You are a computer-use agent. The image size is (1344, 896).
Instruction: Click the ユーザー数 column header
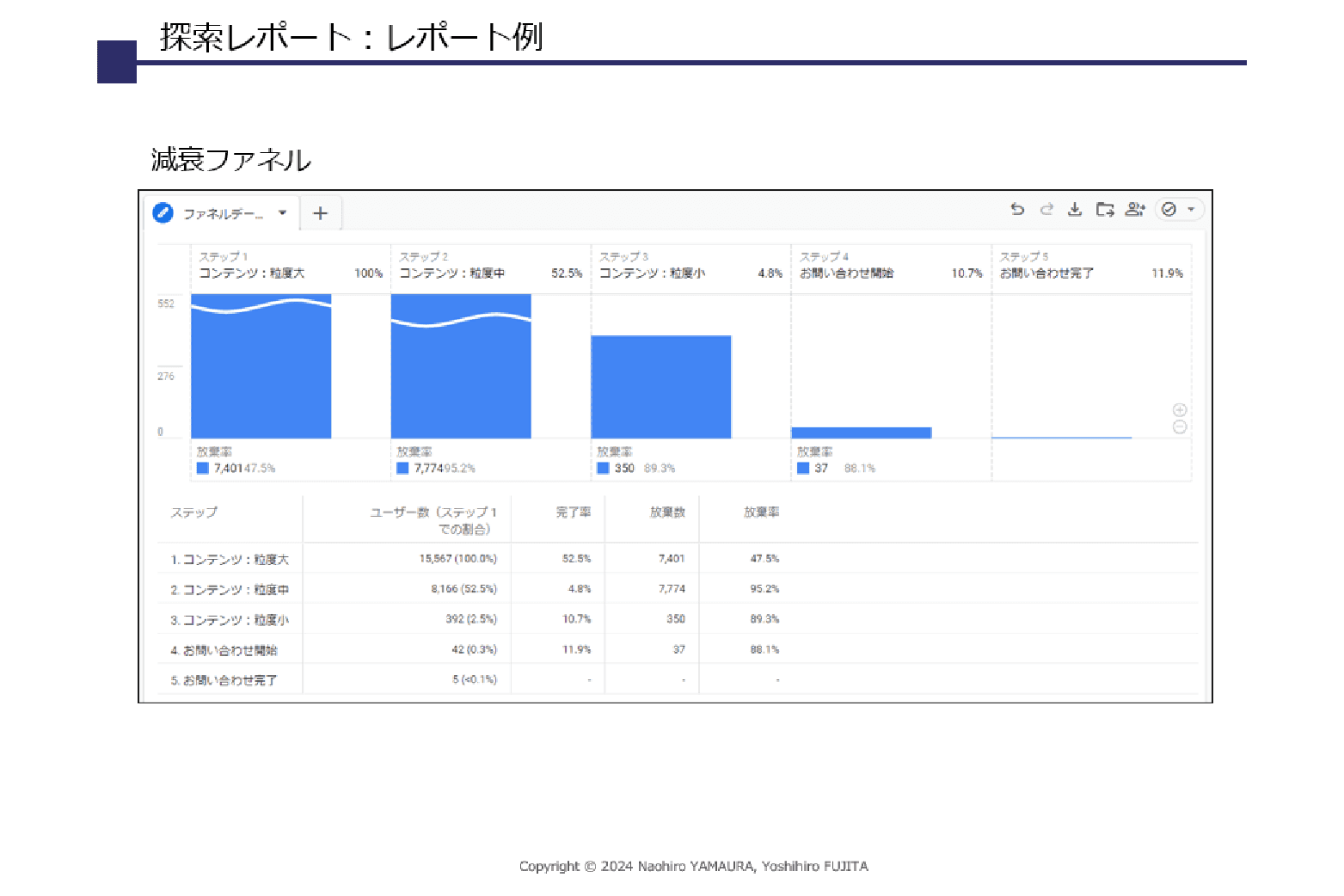(433, 520)
